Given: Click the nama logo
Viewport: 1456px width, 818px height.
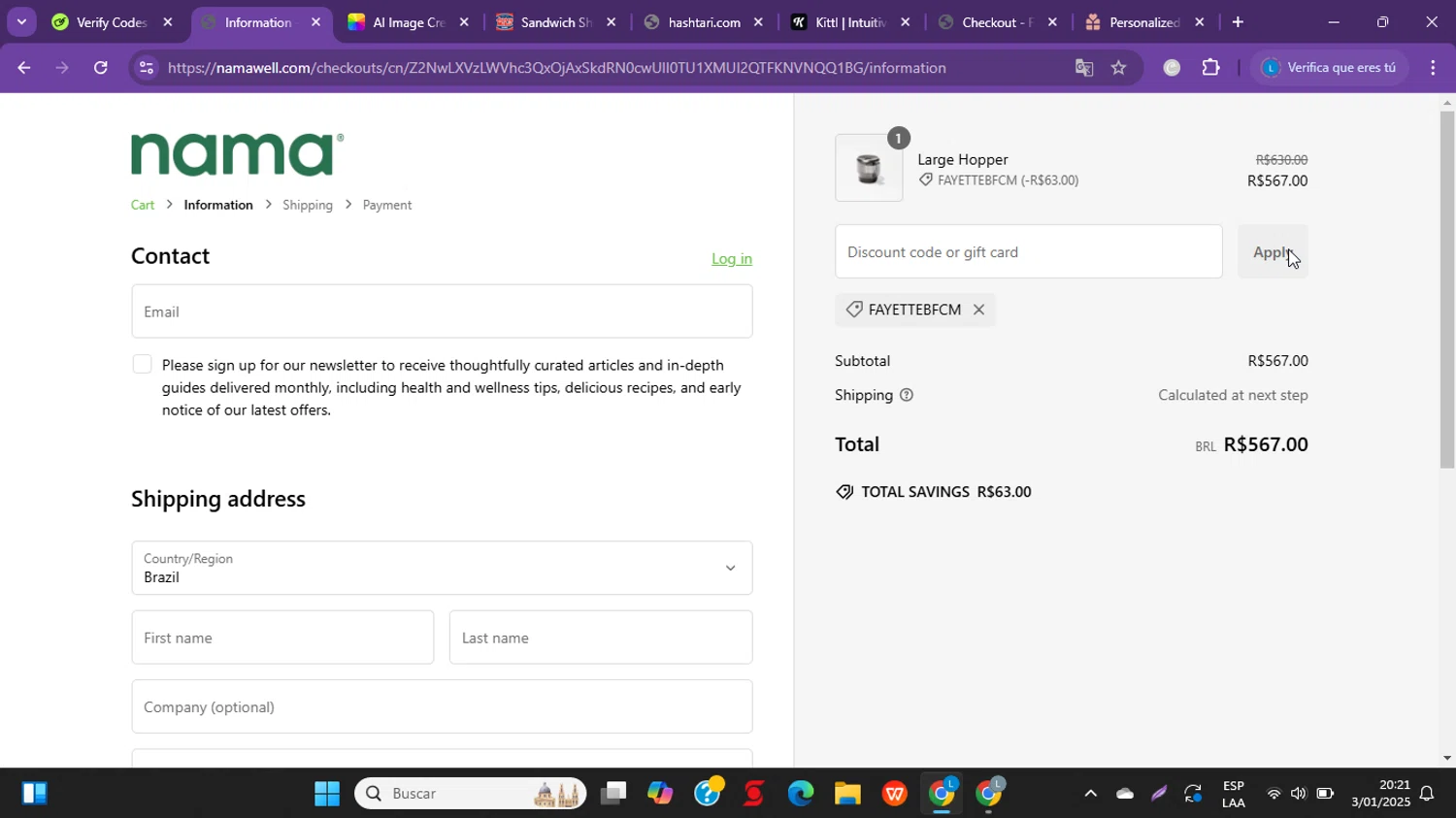Looking at the screenshot, I should [238, 154].
